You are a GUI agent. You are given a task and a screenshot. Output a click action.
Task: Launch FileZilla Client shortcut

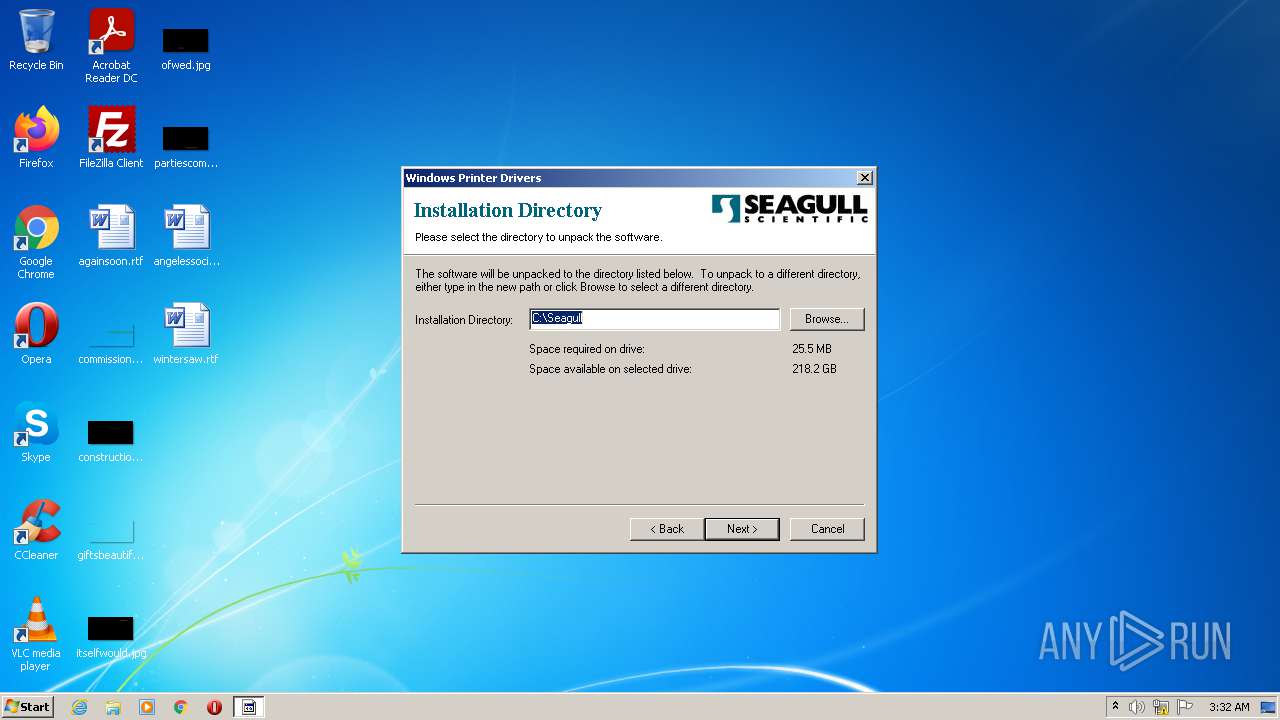pyautogui.click(x=111, y=138)
